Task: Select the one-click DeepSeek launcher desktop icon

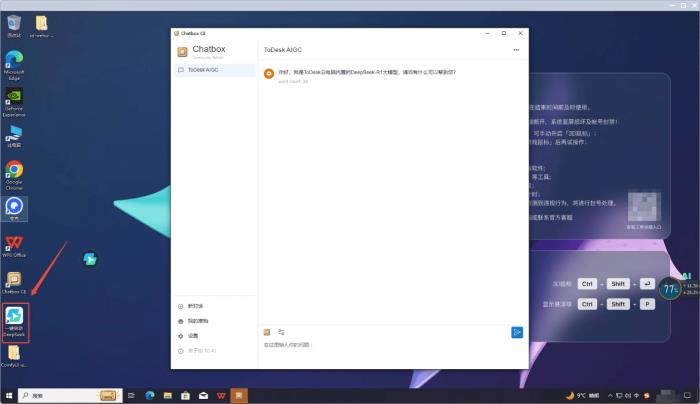Action: point(15,322)
